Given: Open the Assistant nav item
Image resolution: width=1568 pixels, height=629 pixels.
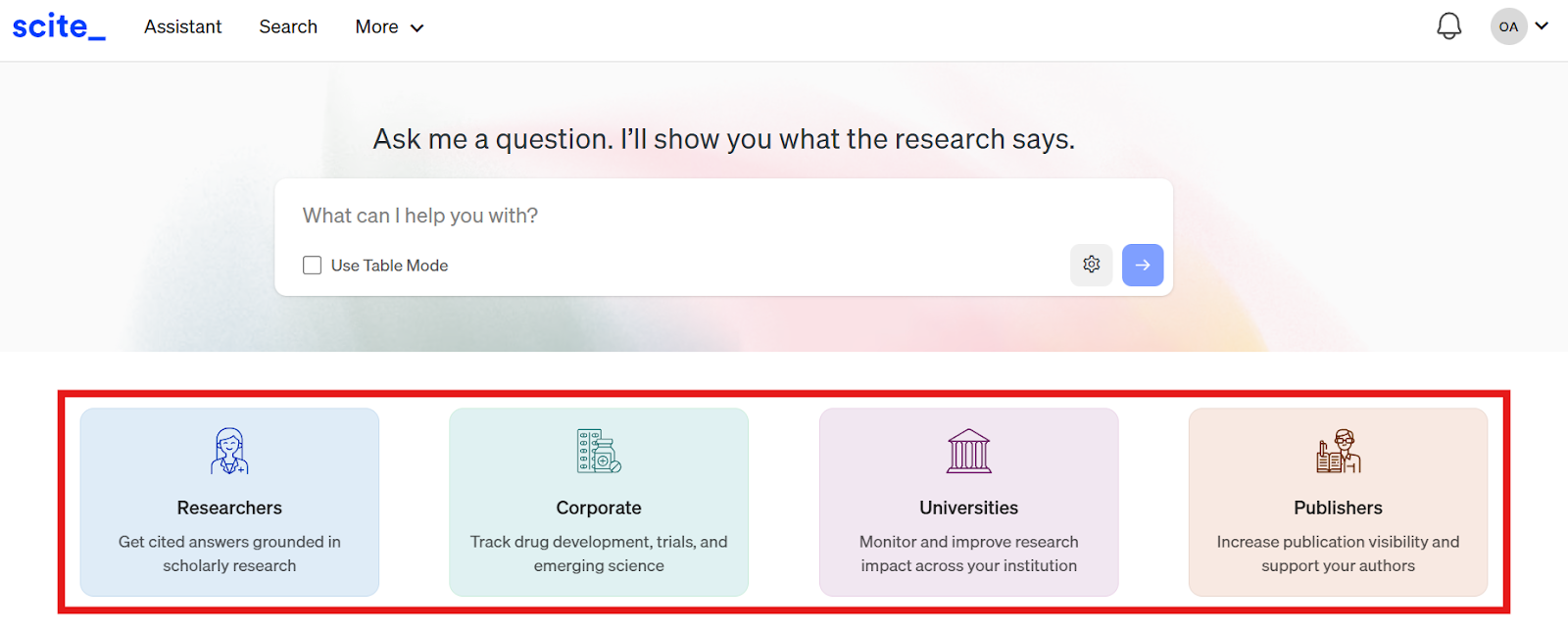Looking at the screenshot, I should tap(183, 27).
